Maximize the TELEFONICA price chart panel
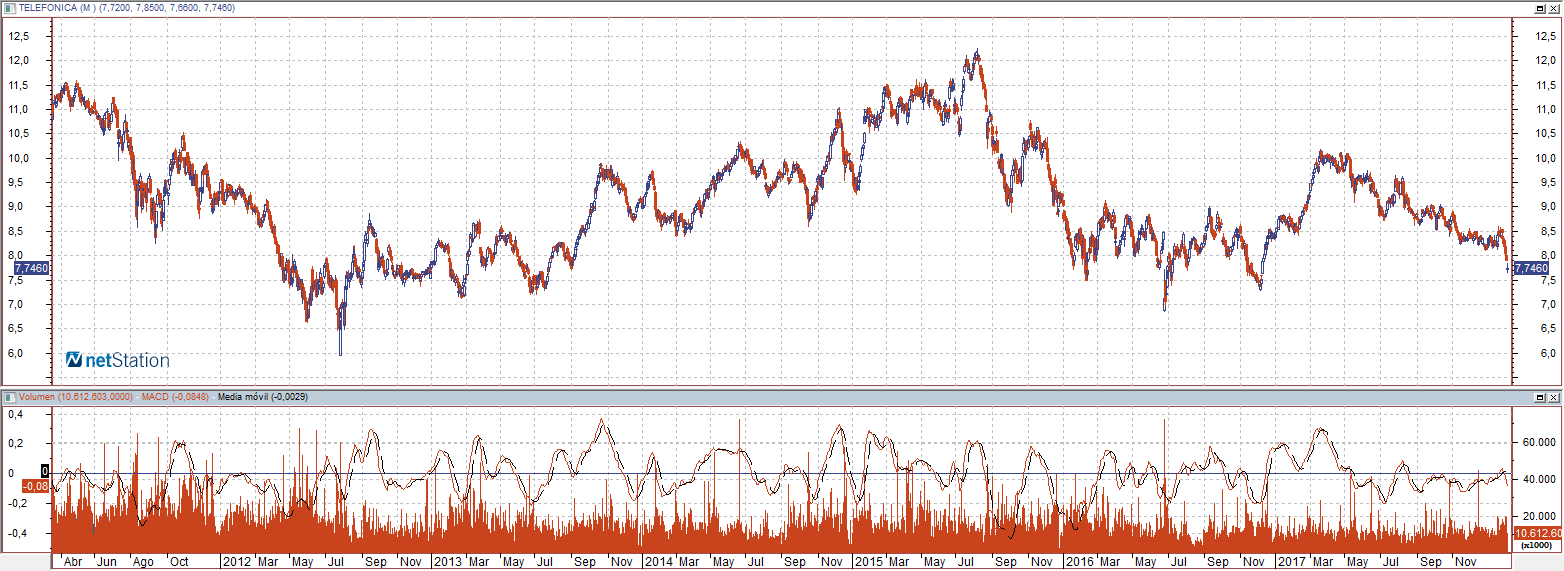Viewport: 1564px width, 571px height. pyautogui.click(x=1541, y=7)
